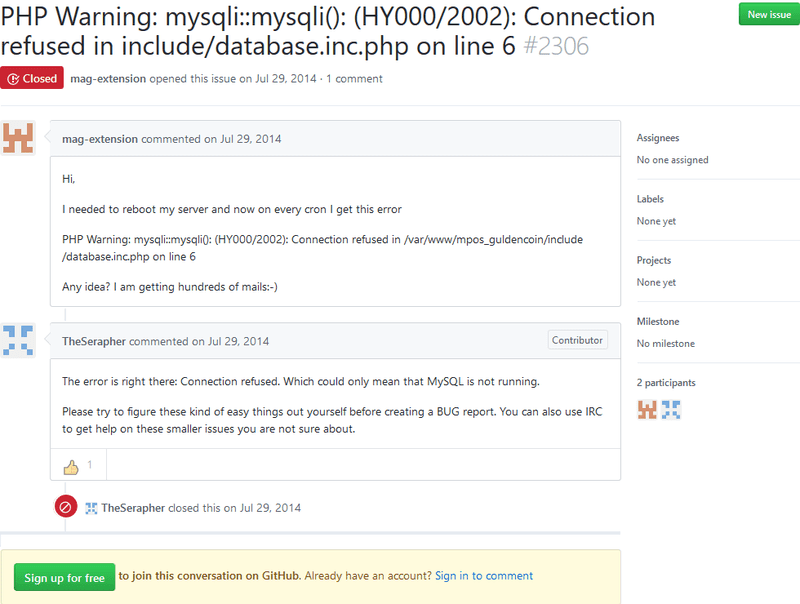Click the Sign up for free button
The width and height of the screenshot is (800, 604).
[x=64, y=577]
